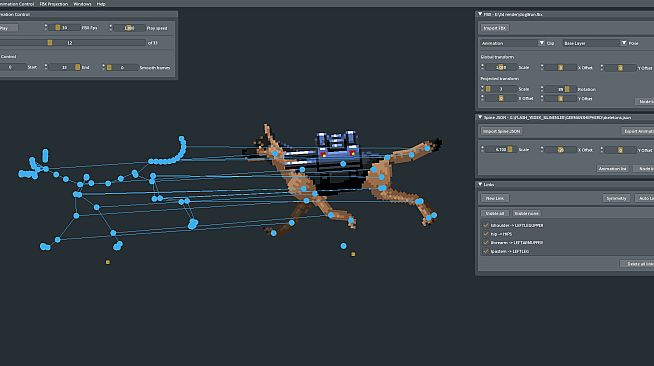Click the Import Spine JSON button
Screen dimensions: 654x366
501,131
